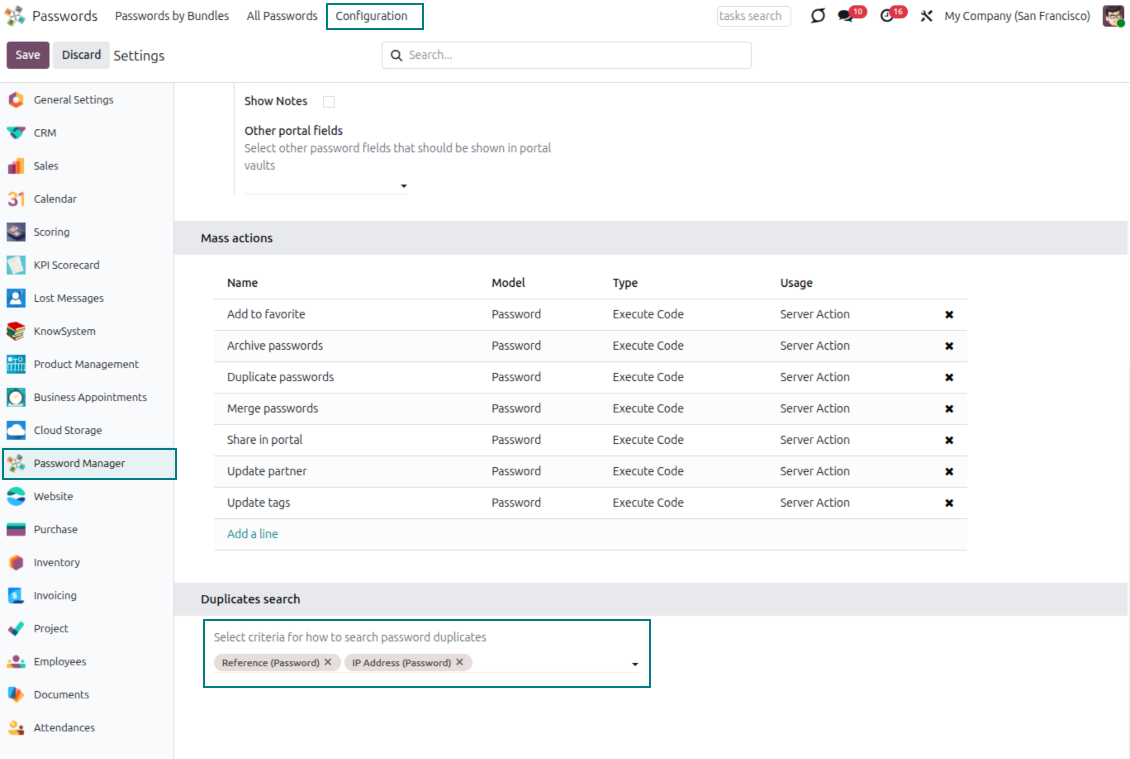Click the user avatar in top bar
This screenshot has width=1130, height=759.
pos(1113,16)
